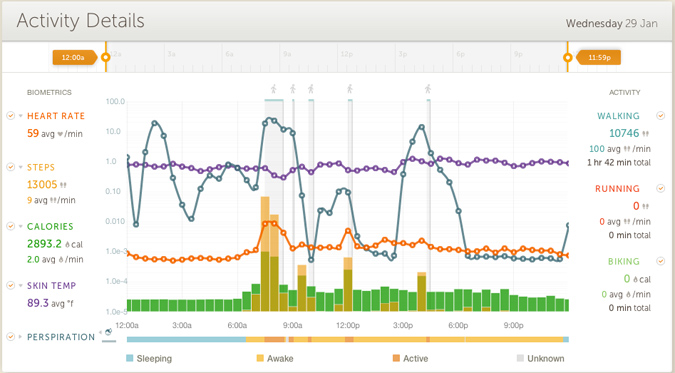
Task: Click the 9a tick on the range bar
Action: coord(287,54)
